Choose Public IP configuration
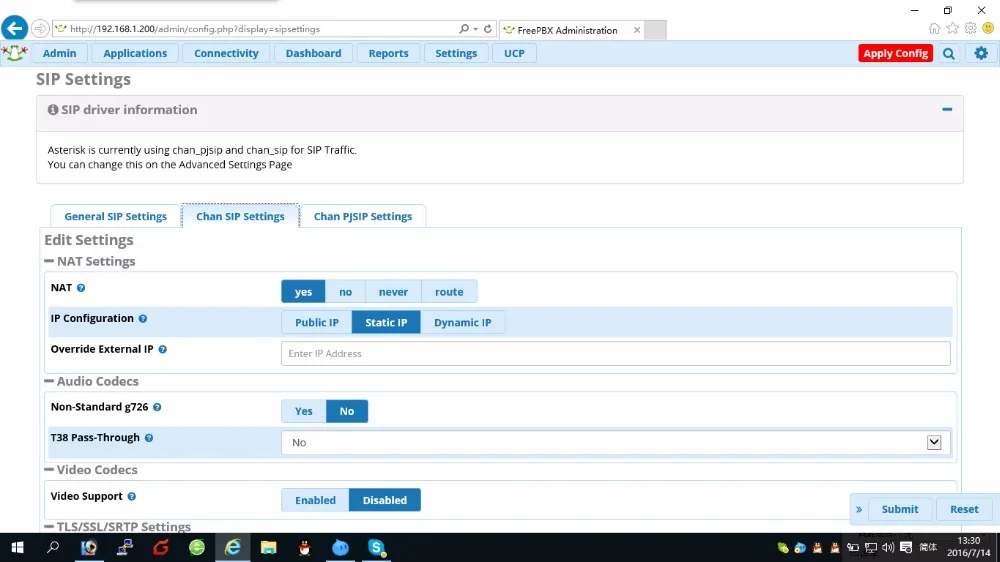This screenshot has width=1000, height=562. [x=317, y=322]
